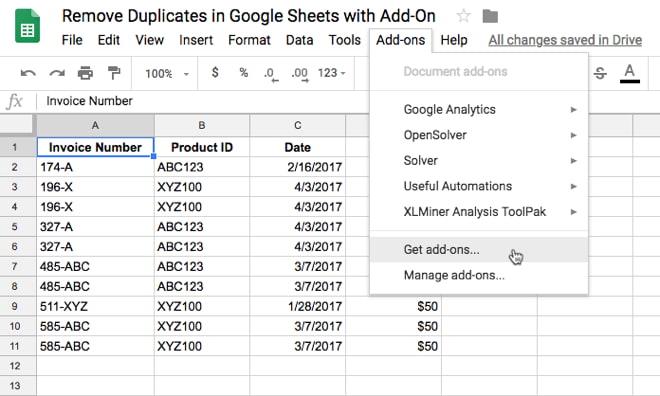Open the 123 more formats dropdown
The height and width of the screenshot is (396, 660).
pos(332,73)
